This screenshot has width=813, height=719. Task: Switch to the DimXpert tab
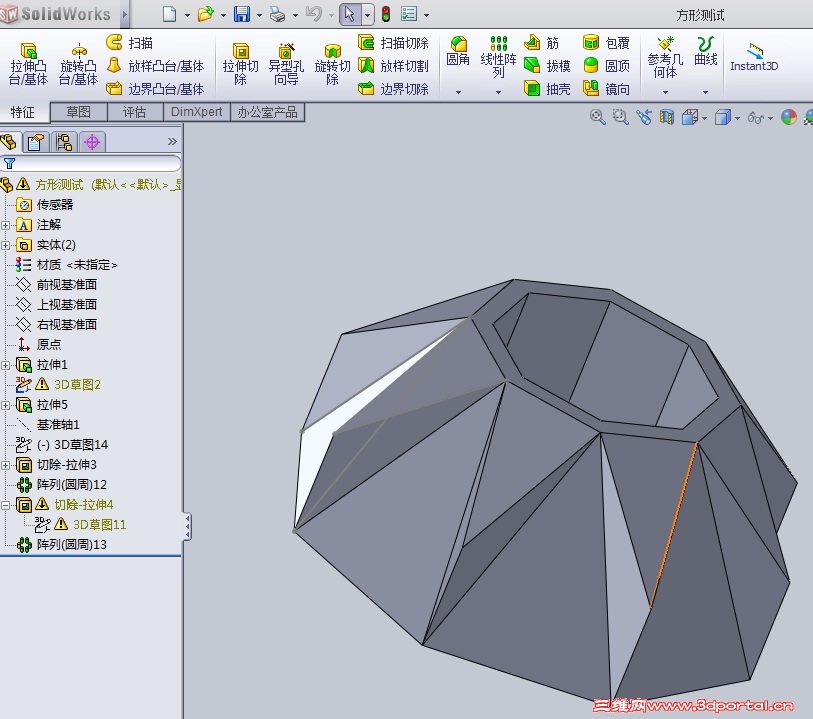point(197,111)
